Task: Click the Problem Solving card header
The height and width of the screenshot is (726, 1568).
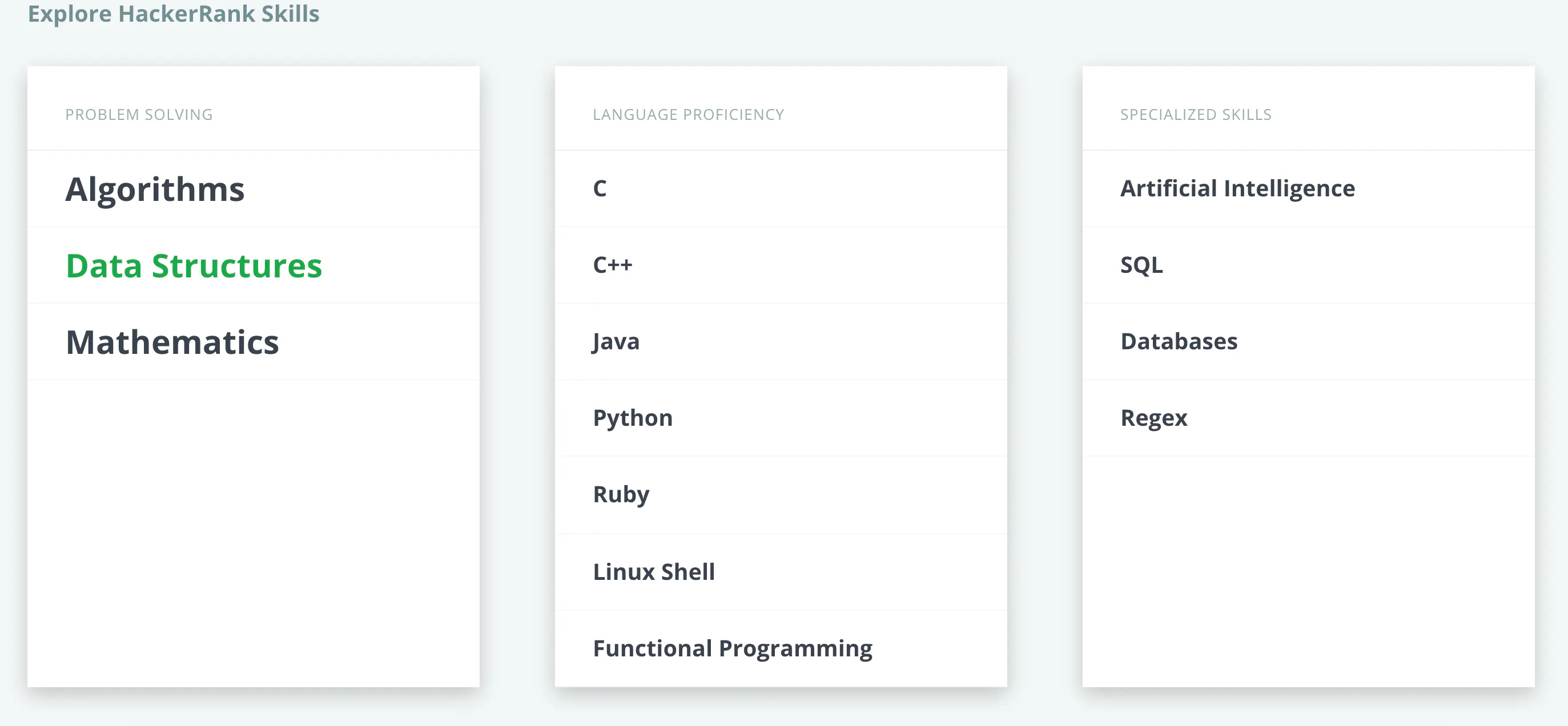Action: (139, 114)
